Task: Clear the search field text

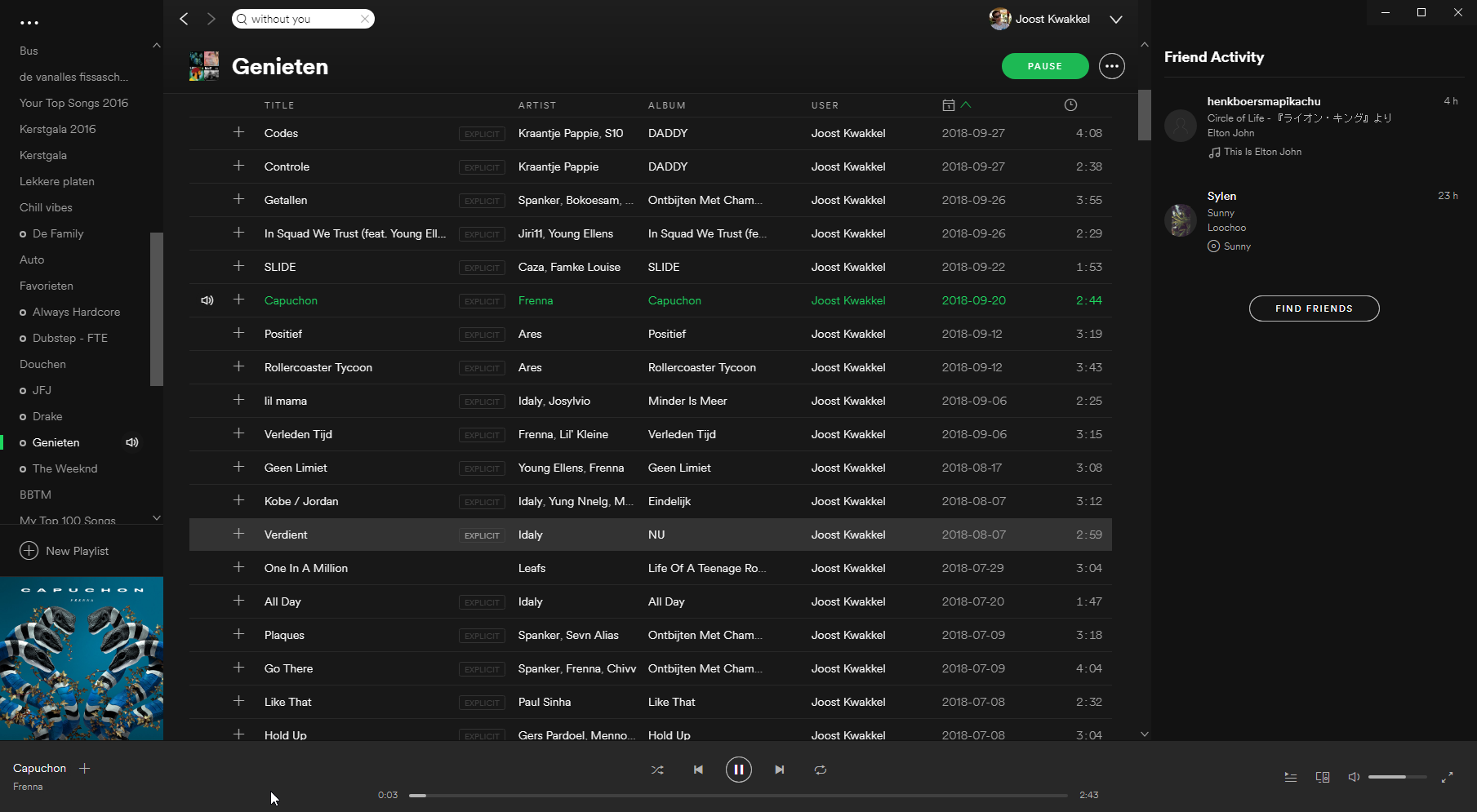Action: point(365,19)
